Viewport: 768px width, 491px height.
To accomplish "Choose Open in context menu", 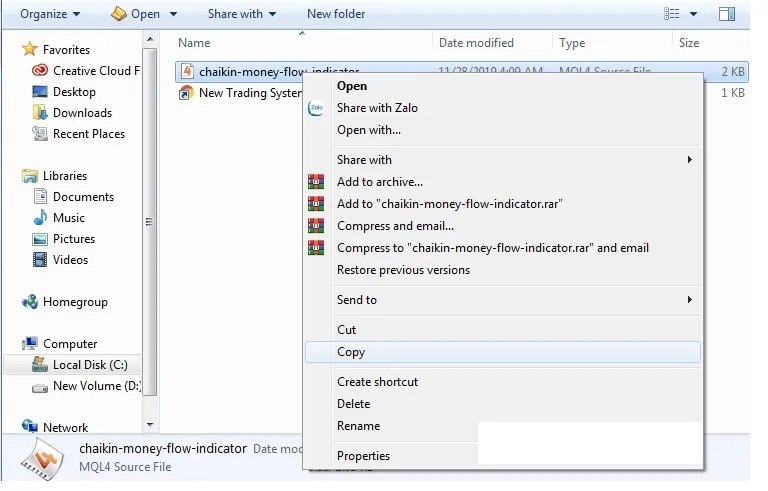I will (504, 86).
